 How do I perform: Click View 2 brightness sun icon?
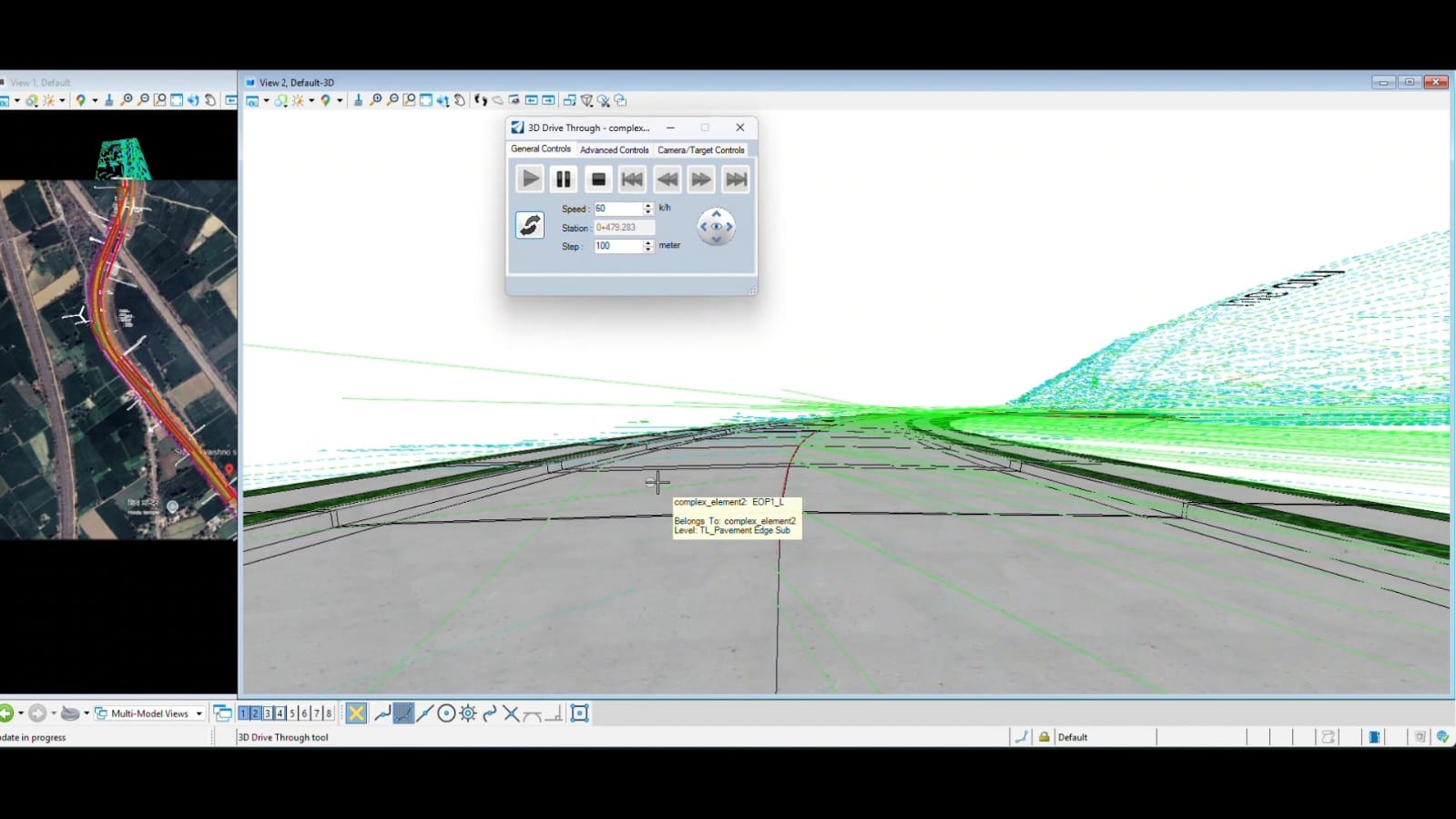click(298, 100)
